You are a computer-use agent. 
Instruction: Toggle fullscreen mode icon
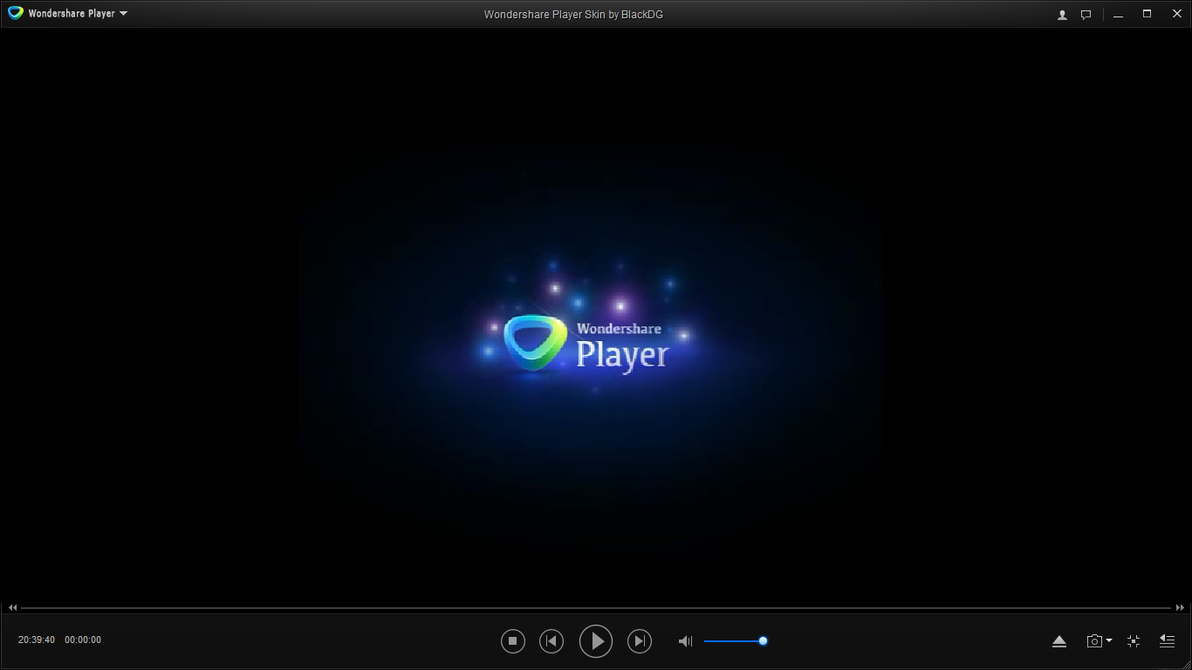pyautogui.click(x=1133, y=641)
